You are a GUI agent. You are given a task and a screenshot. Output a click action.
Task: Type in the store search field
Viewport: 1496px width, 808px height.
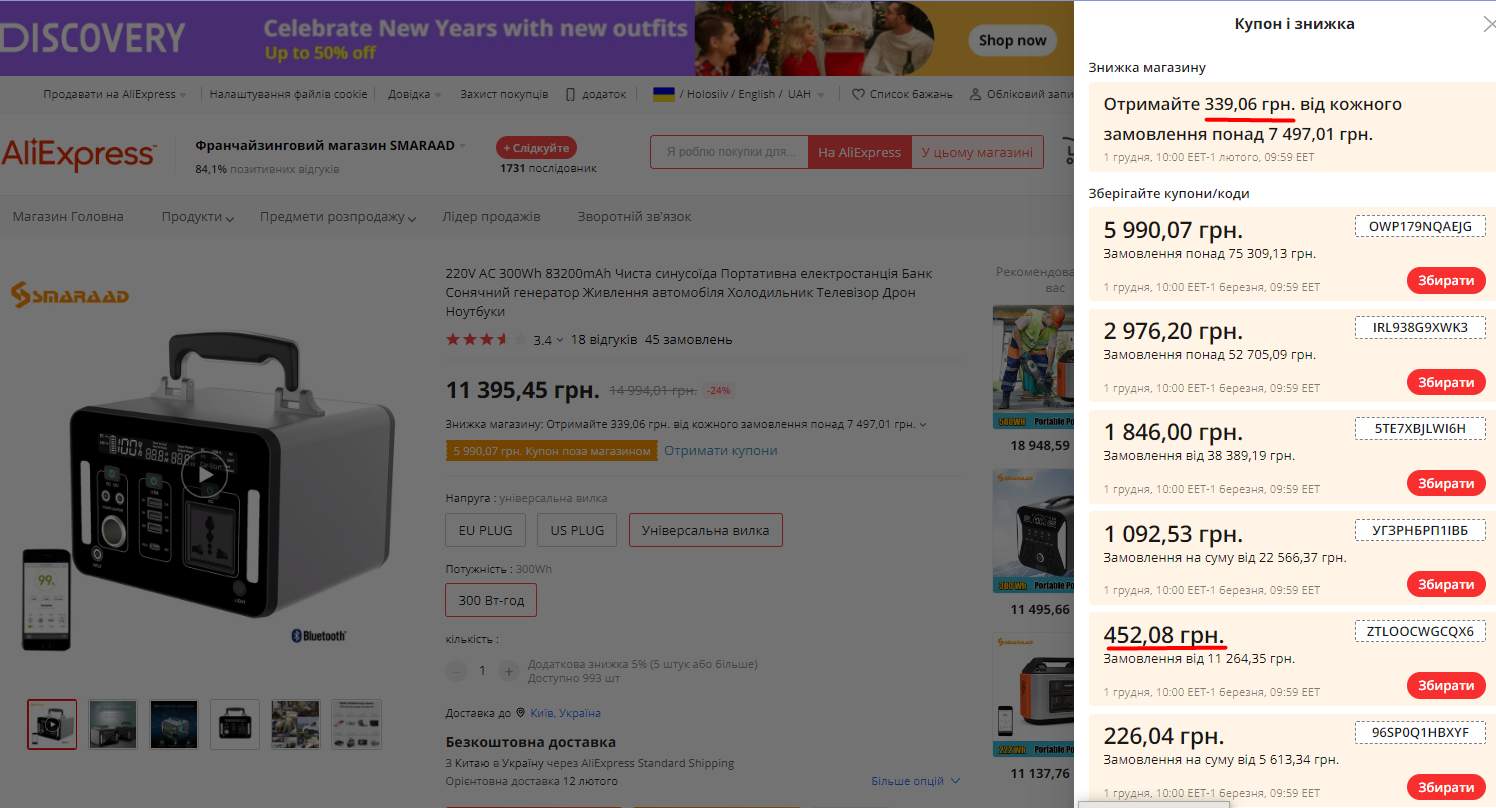click(729, 153)
